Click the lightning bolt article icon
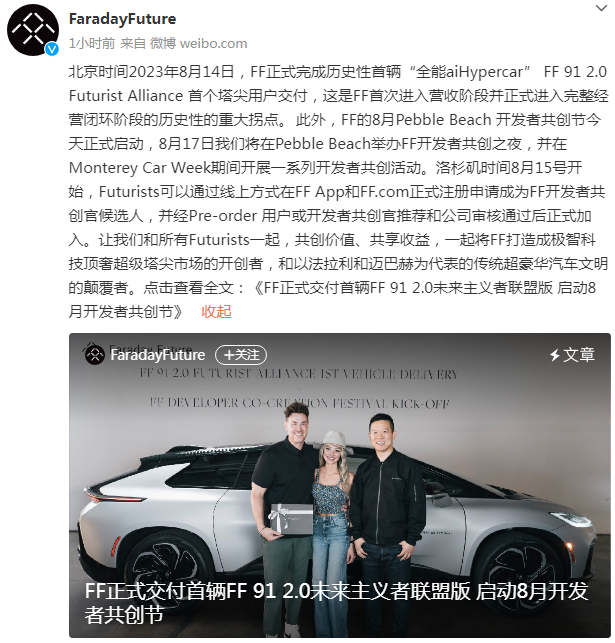 555,355
